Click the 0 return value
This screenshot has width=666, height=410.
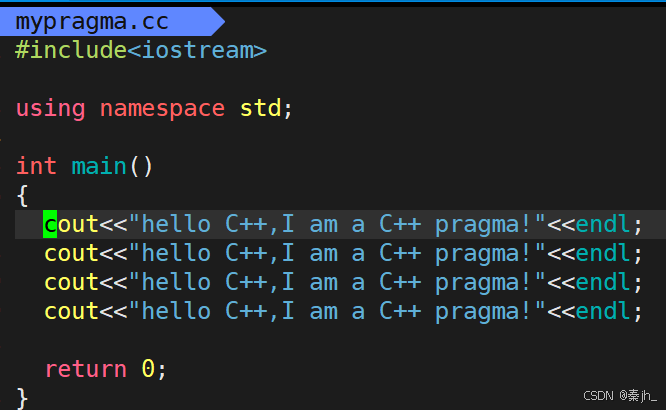click(148, 369)
